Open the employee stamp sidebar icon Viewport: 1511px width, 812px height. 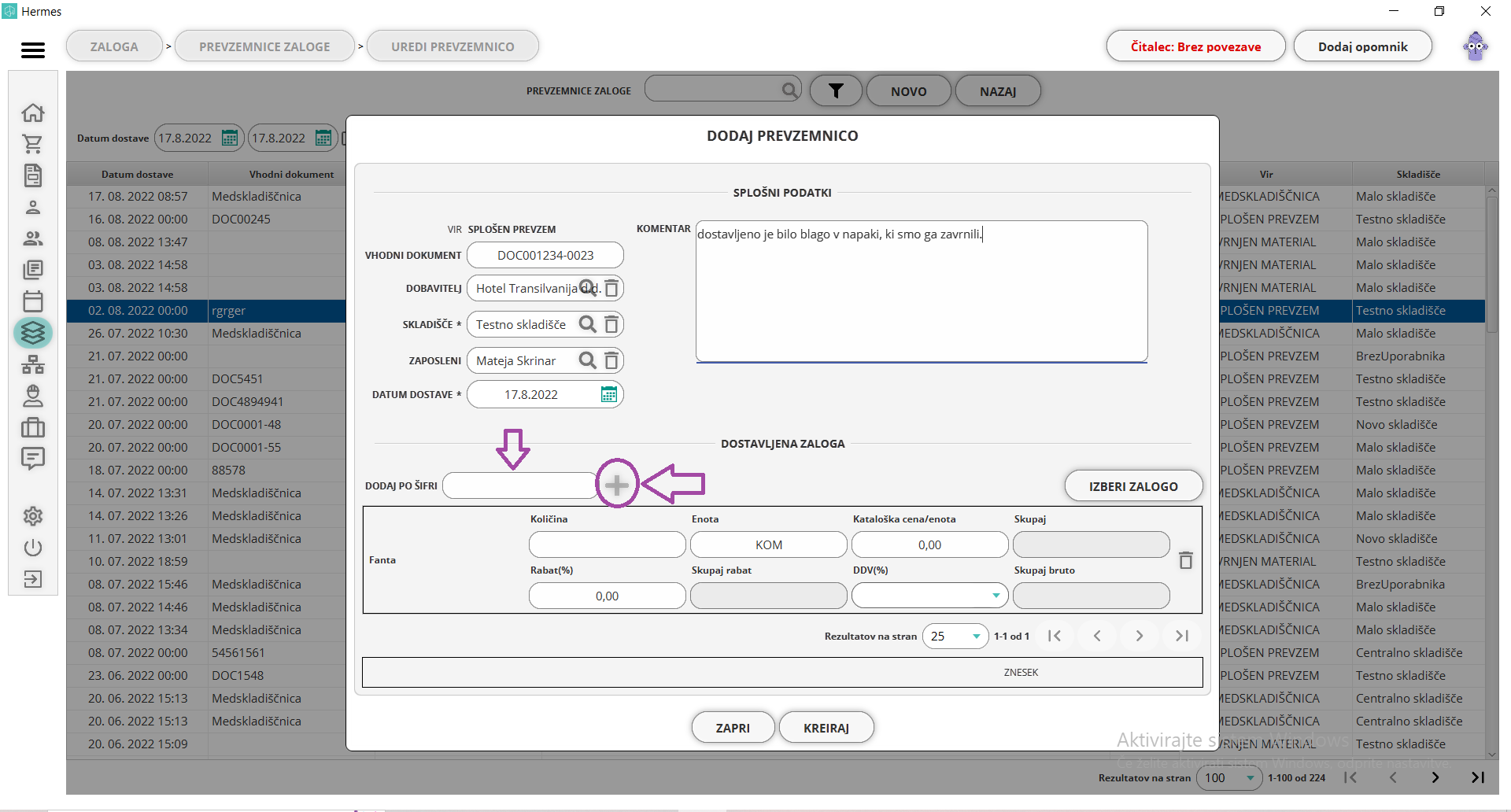(33, 396)
